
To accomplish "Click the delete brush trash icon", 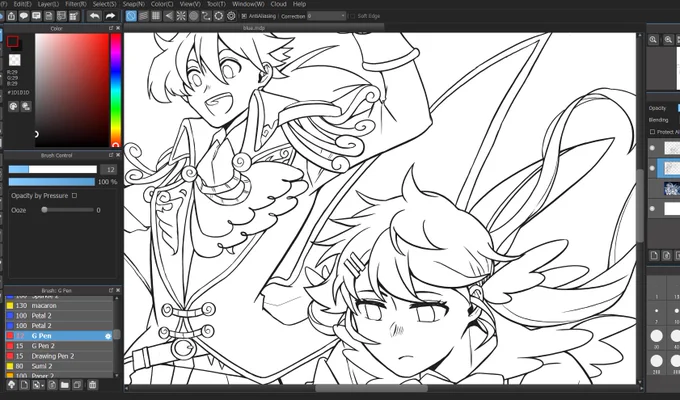I will 92,385.
